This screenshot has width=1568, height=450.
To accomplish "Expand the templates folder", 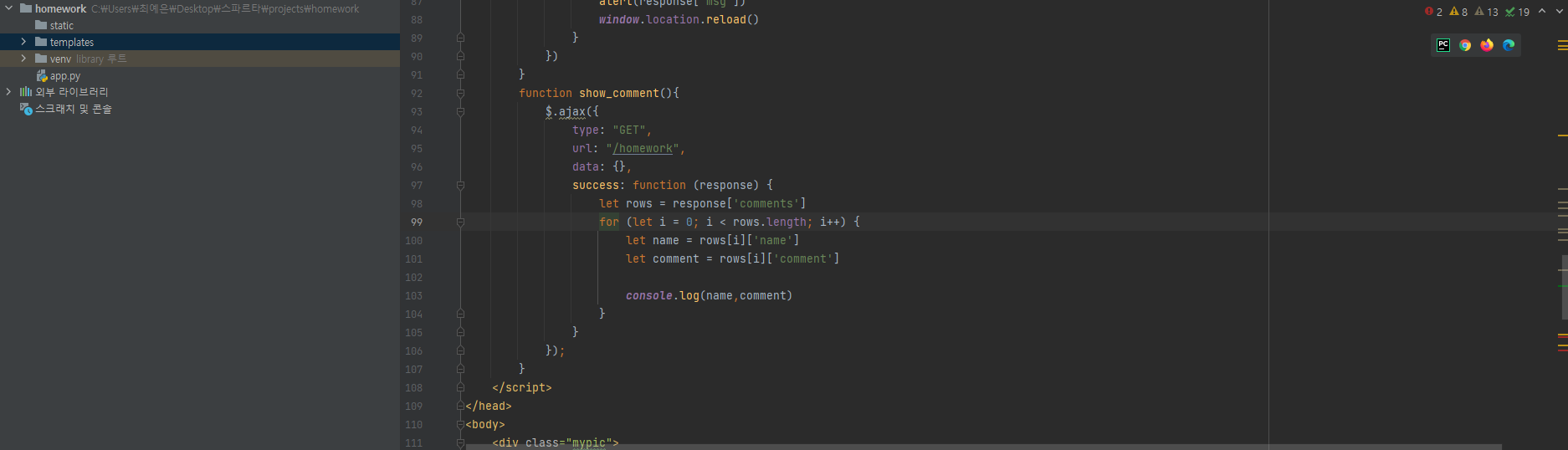I will pos(23,42).
